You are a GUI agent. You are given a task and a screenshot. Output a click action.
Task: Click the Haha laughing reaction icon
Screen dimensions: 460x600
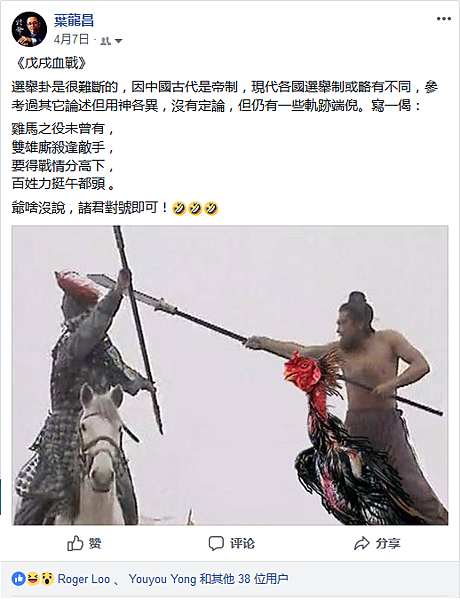[x=33, y=579]
